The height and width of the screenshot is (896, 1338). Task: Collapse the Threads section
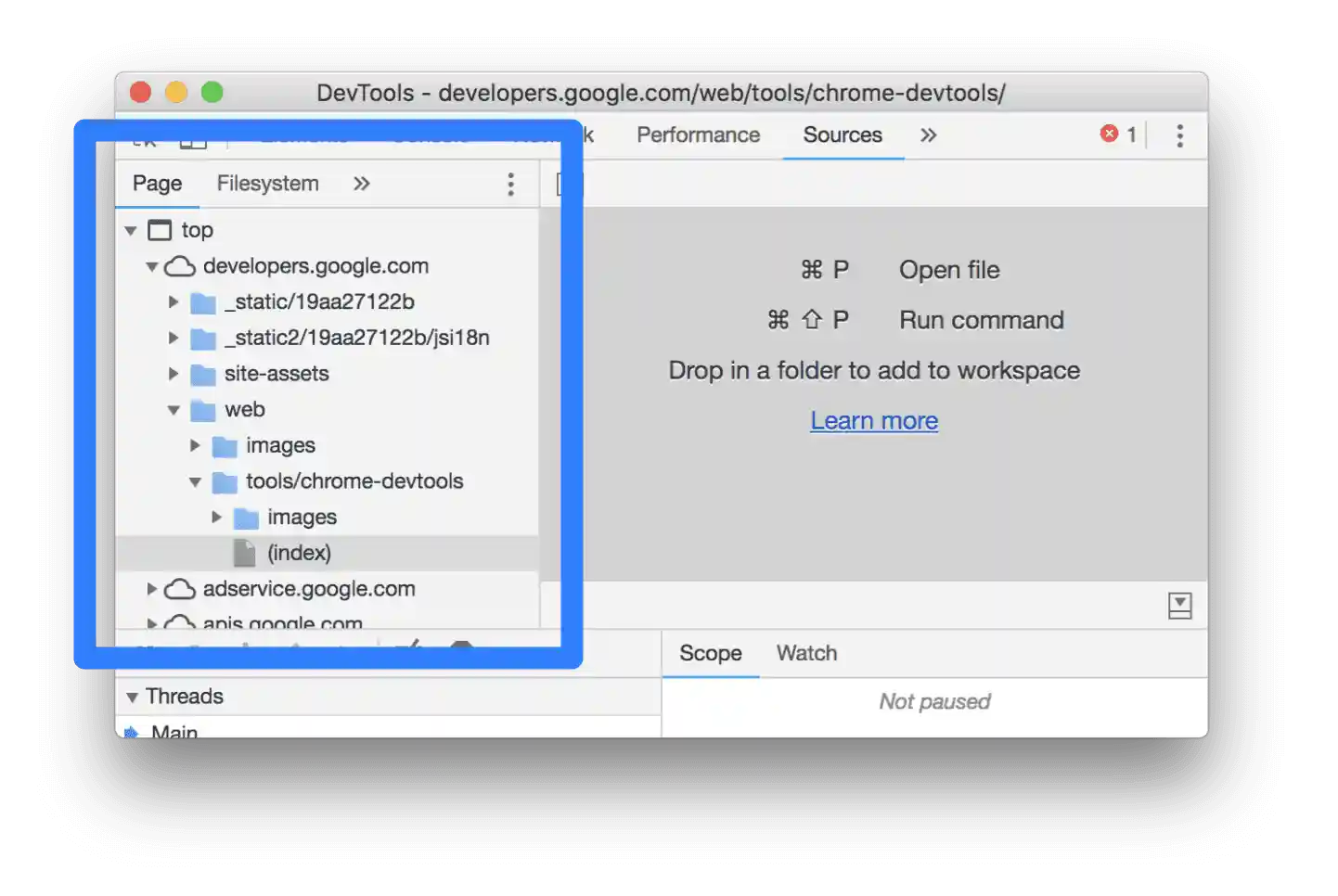132,698
